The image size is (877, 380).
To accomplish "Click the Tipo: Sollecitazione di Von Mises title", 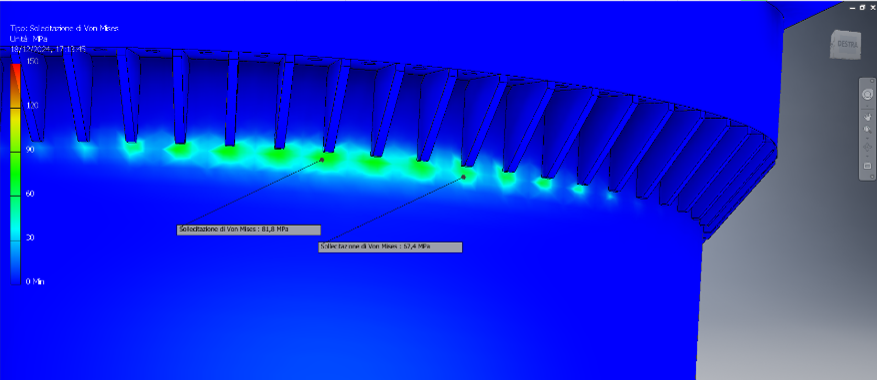I will [x=64, y=28].
